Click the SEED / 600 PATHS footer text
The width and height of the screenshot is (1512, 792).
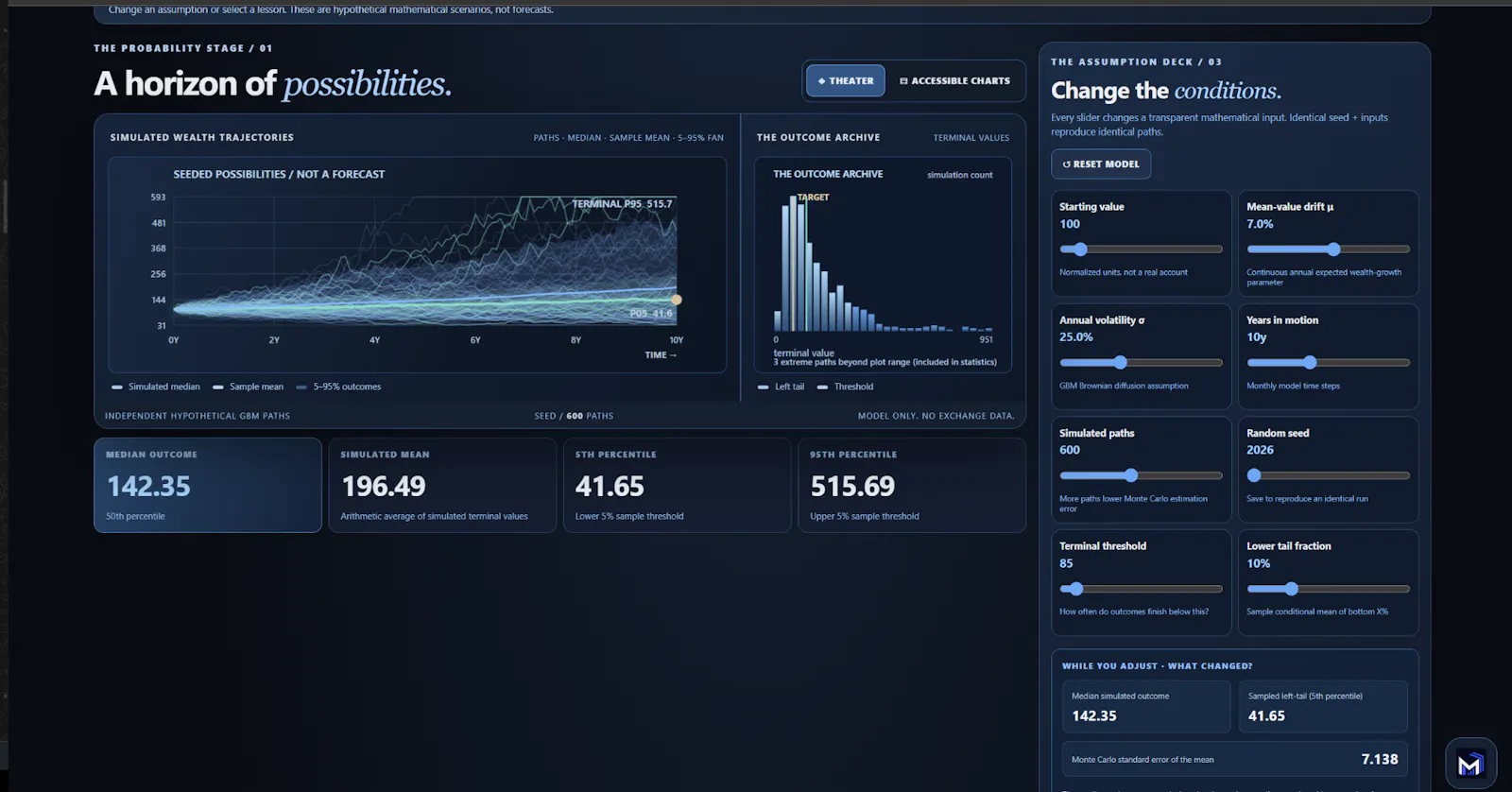574,416
